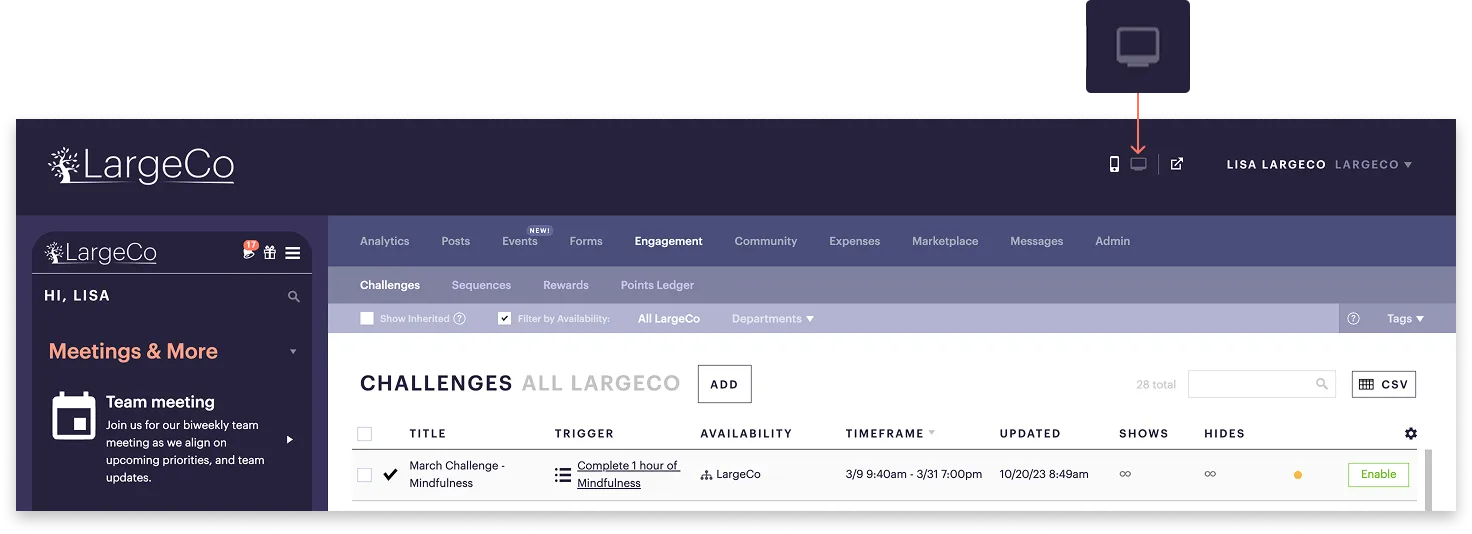The height and width of the screenshot is (534, 1472).
Task: Click the table vertical scrollbar
Action: pos(1428,480)
